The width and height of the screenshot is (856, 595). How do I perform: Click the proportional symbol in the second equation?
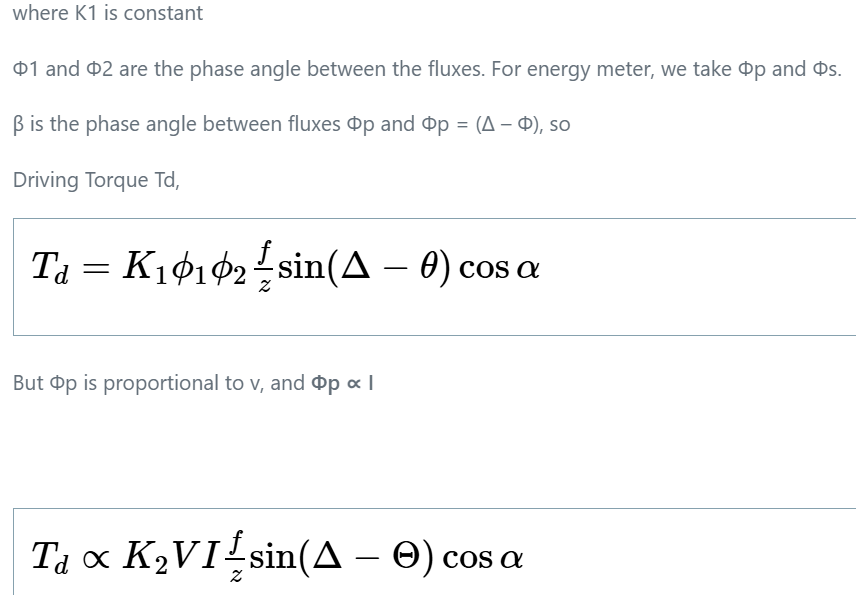click(96, 558)
